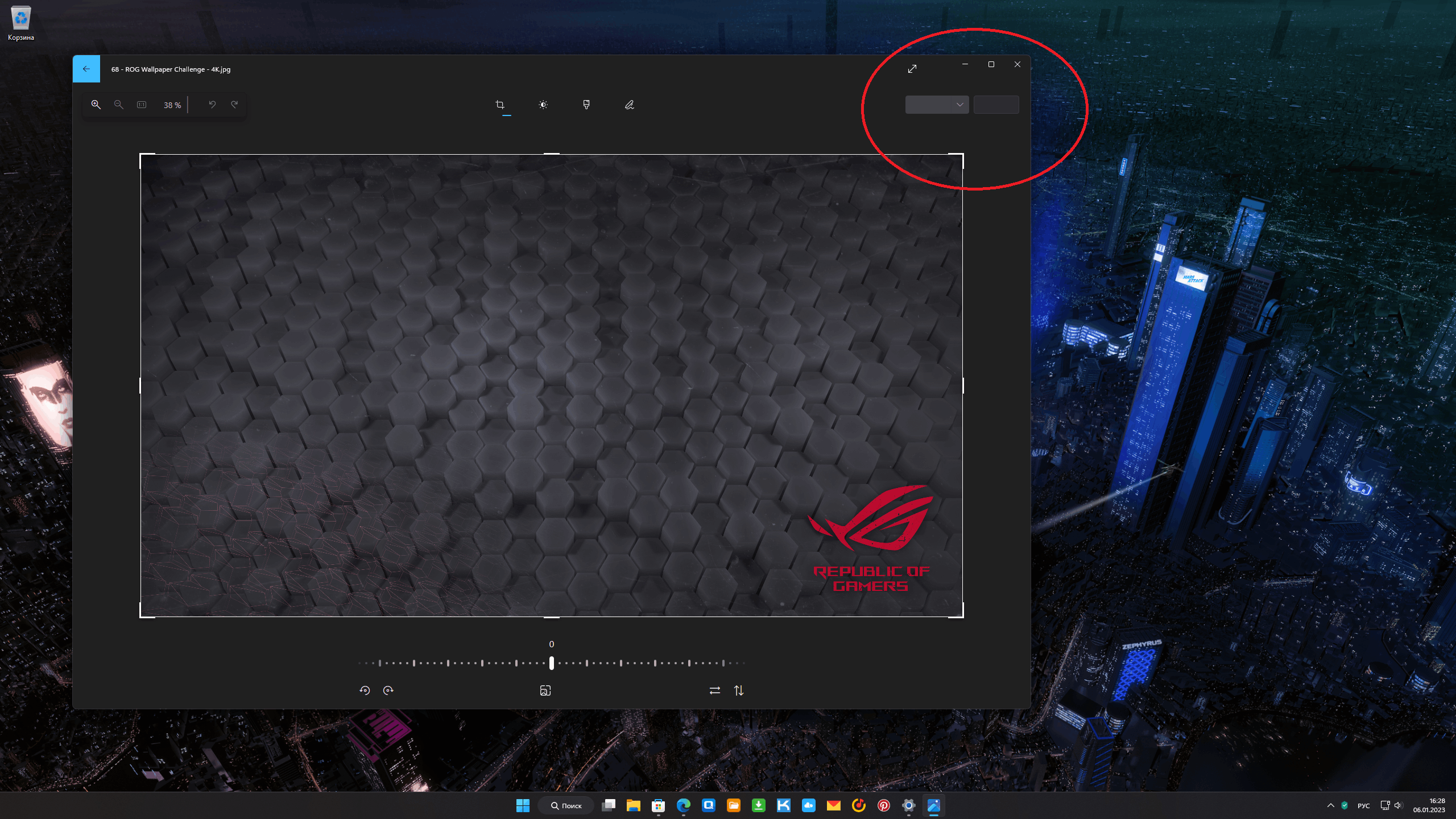Click the blank button beside the save dropdown

(996, 105)
